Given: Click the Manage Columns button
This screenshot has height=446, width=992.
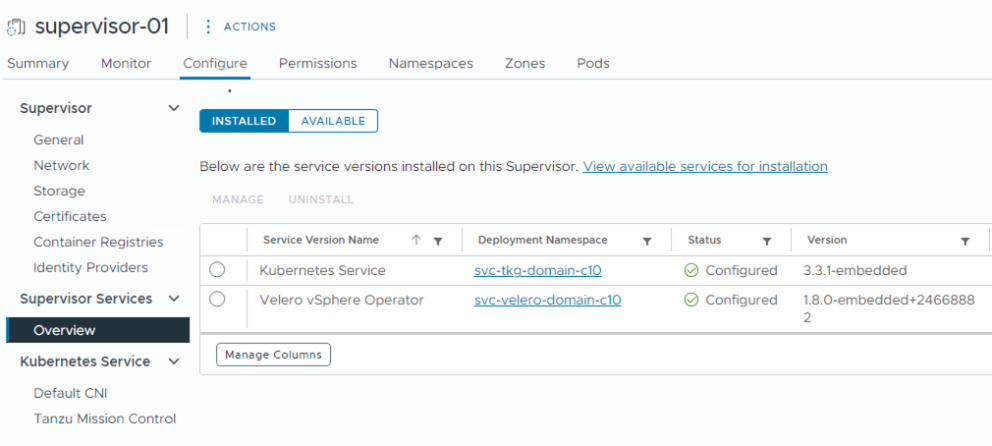Looking at the screenshot, I should pyautogui.click(x=273, y=355).
